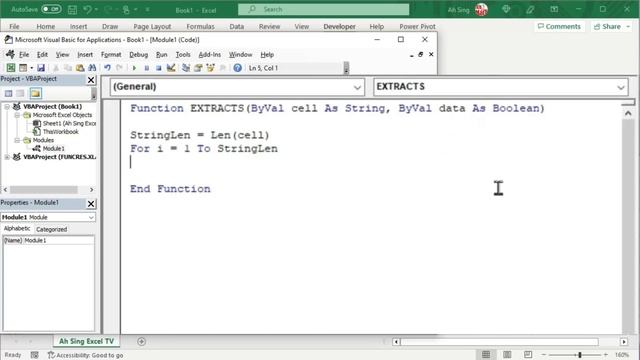Switch to Excel Developer ribbon tab

339,27
